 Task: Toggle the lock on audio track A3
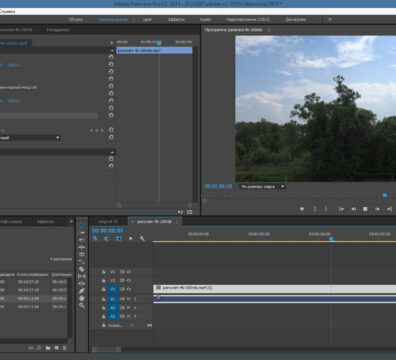click(x=104, y=316)
